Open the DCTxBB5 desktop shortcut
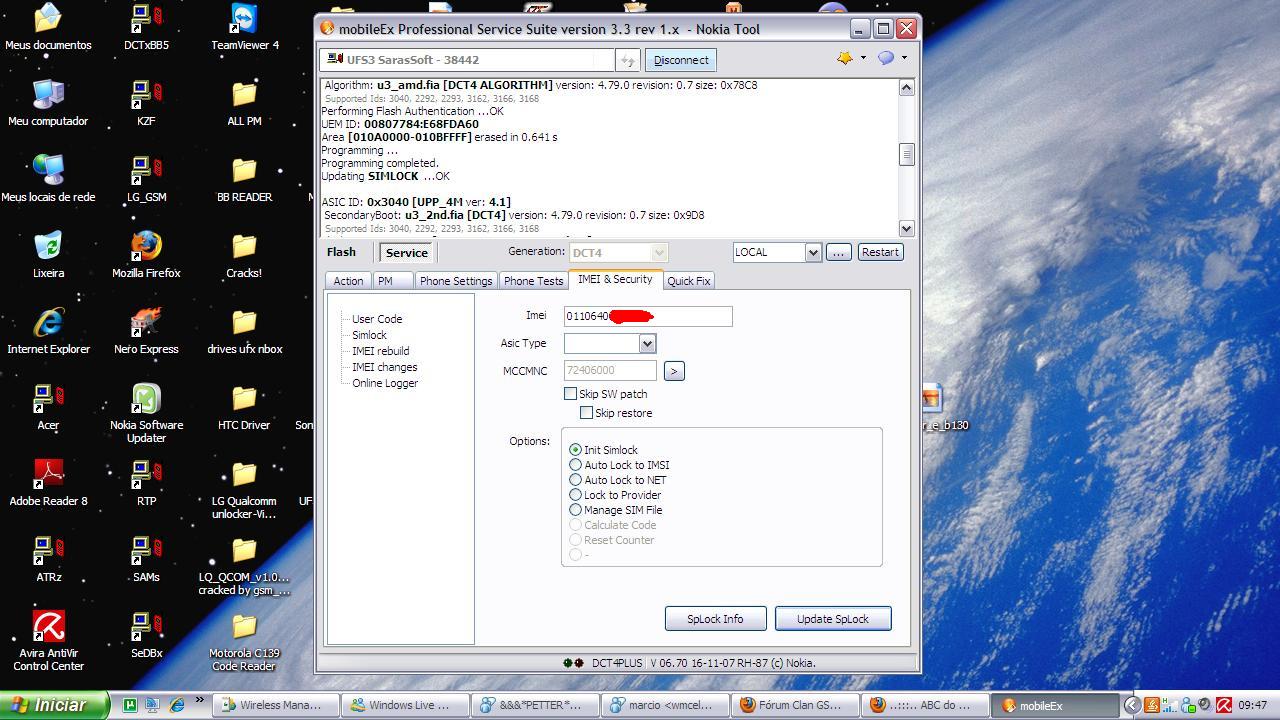The height and width of the screenshot is (720, 1280). [x=146, y=27]
